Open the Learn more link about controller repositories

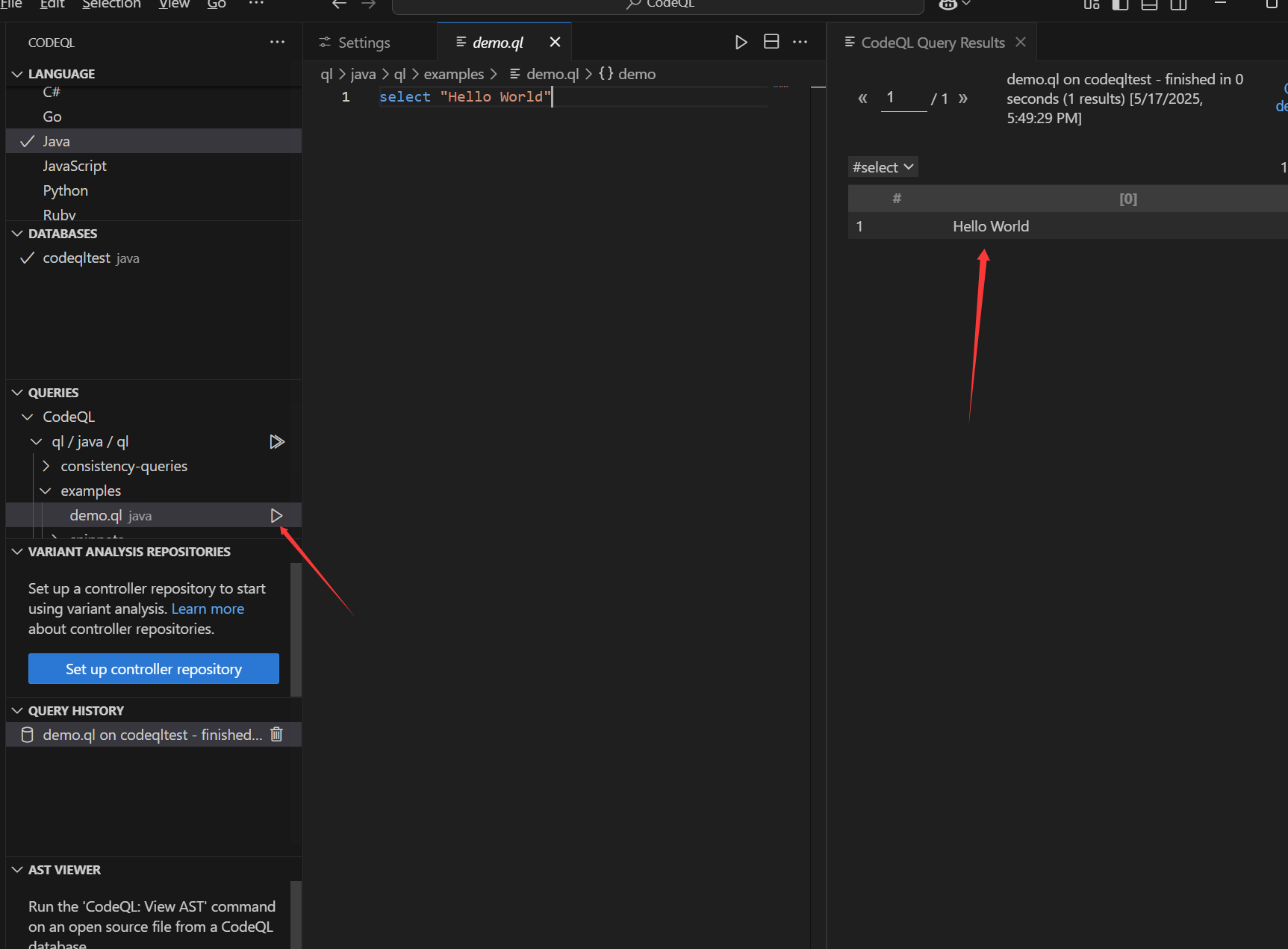pos(207,609)
